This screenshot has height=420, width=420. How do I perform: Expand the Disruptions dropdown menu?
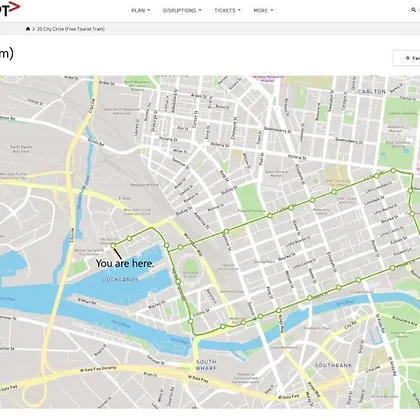(182, 10)
